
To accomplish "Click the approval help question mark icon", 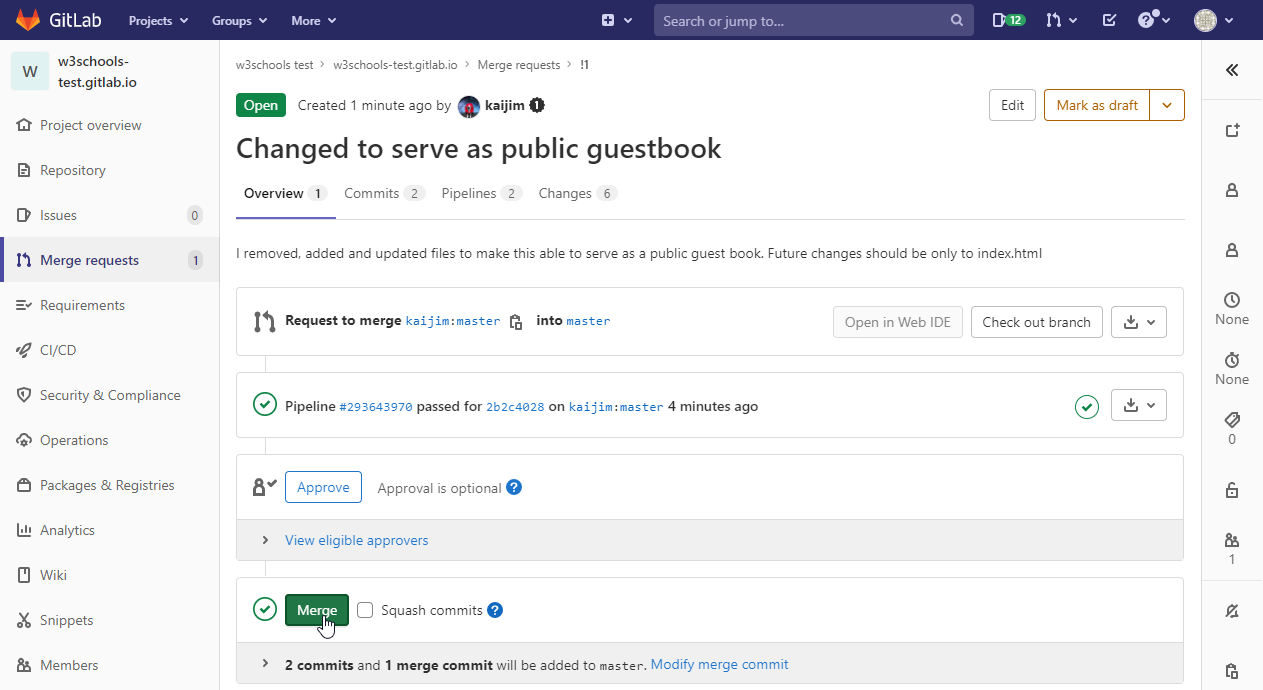I will pyautogui.click(x=514, y=488).
